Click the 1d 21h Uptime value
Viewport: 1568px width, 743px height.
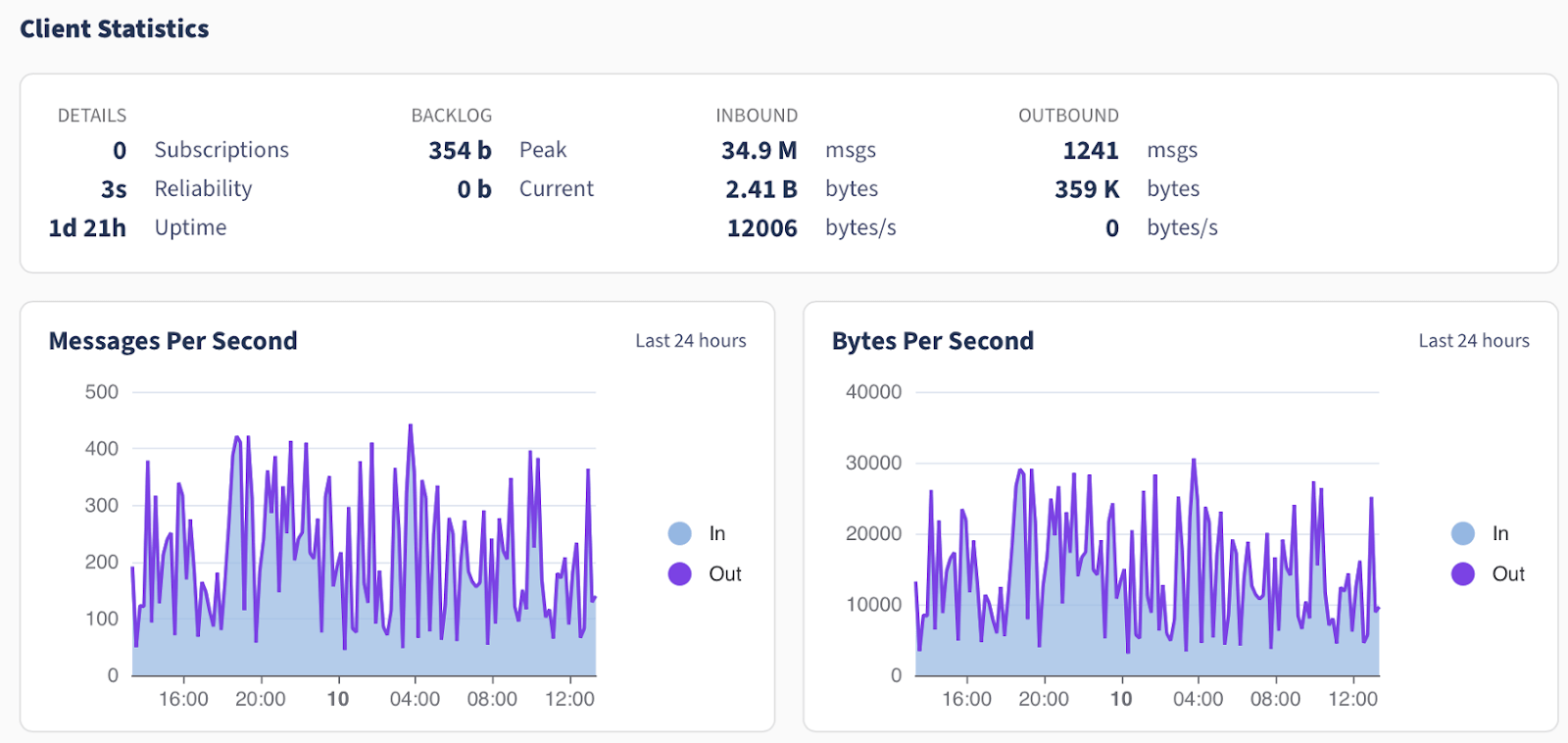click(87, 227)
